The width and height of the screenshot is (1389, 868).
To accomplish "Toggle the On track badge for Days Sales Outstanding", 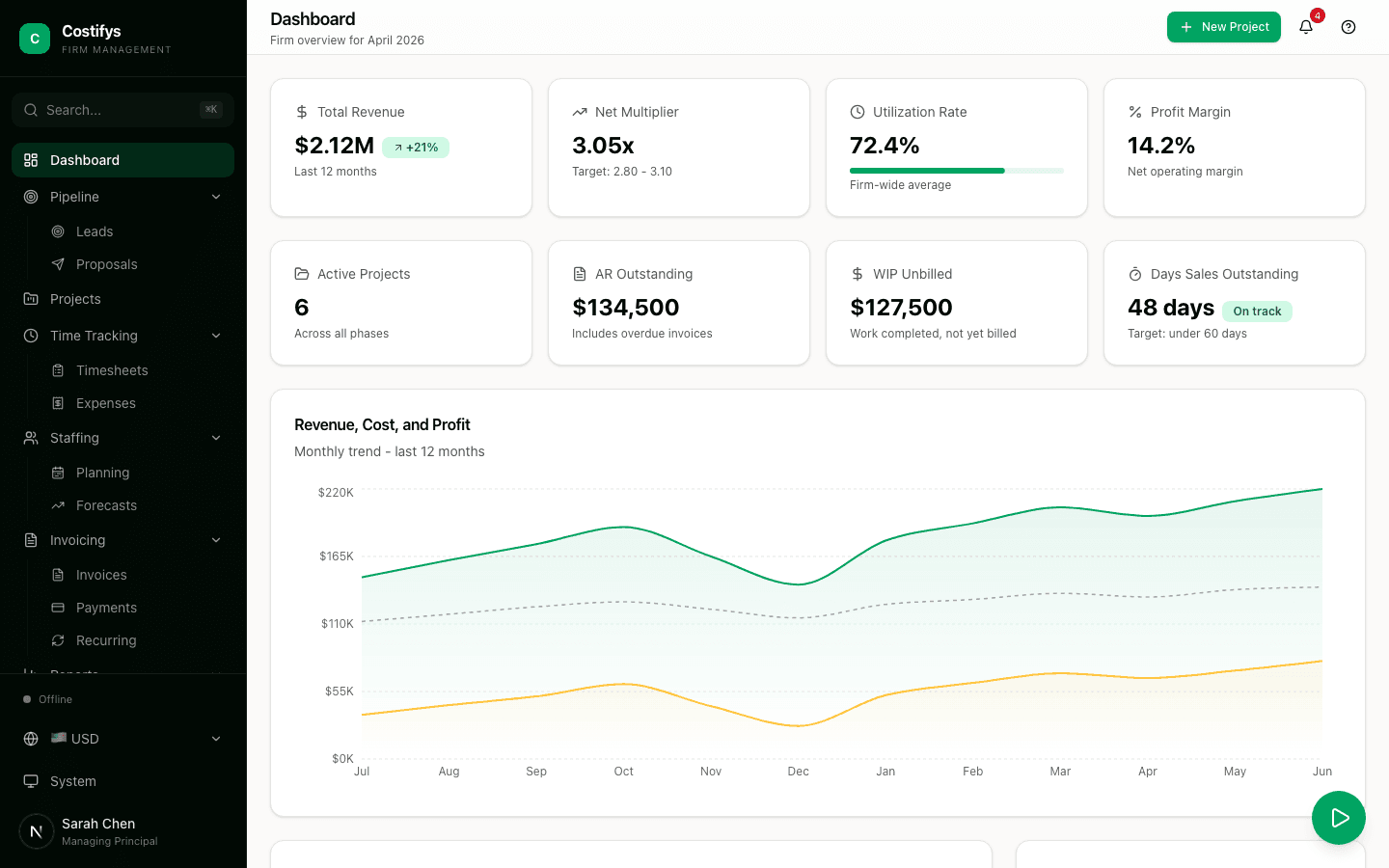I will pyautogui.click(x=1257, y=312).
